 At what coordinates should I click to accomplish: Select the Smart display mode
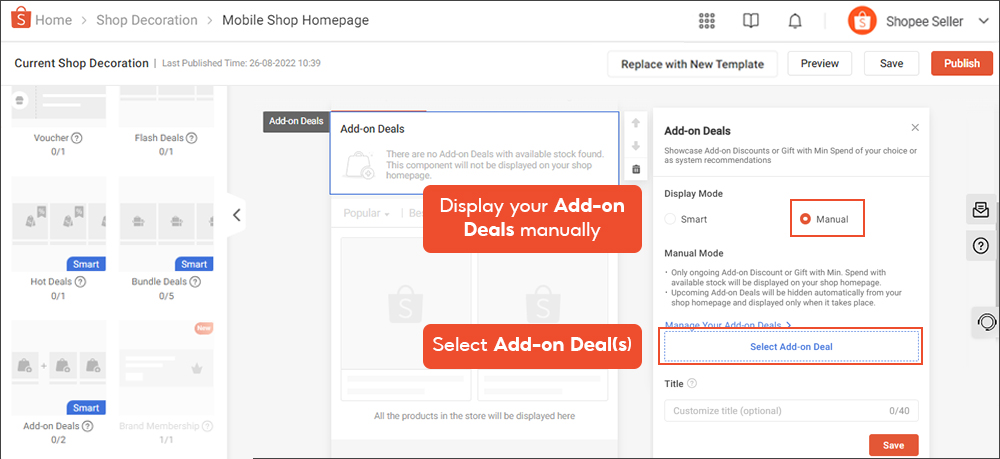pyautogui.click(x=671, y=218)
